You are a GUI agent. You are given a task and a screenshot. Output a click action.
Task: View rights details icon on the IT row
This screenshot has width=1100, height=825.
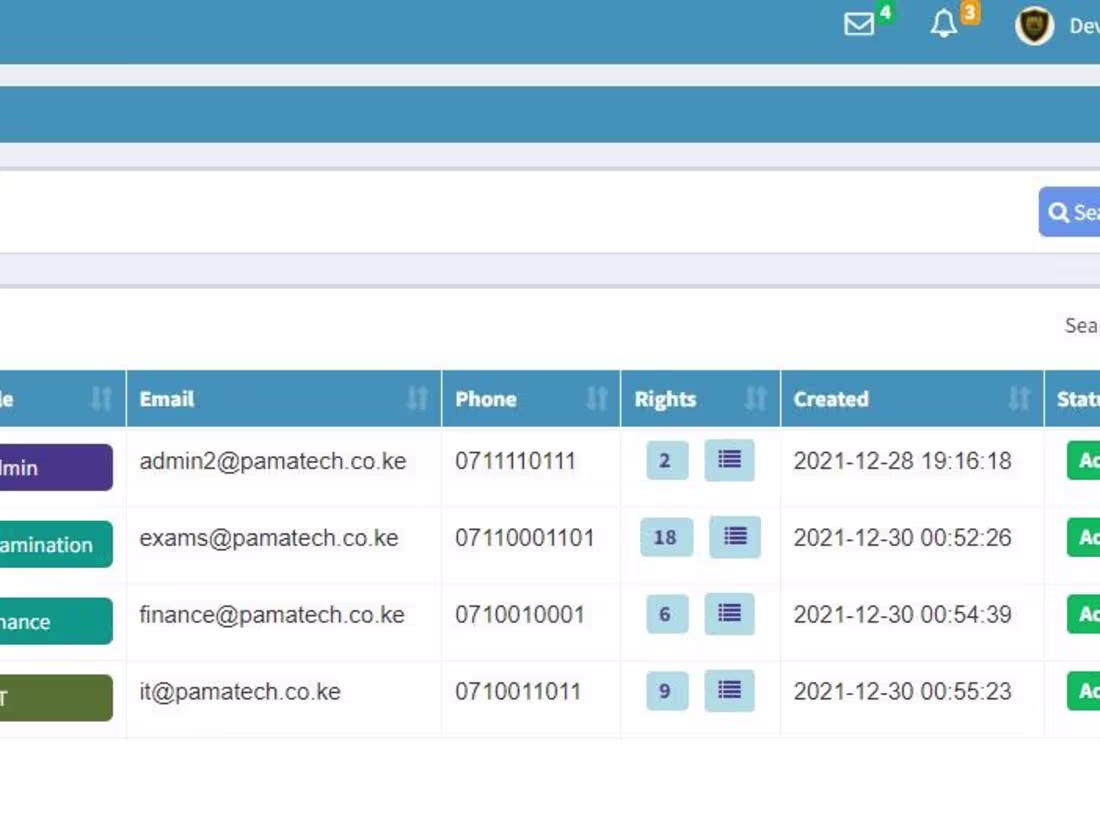(x=729, y=691)
